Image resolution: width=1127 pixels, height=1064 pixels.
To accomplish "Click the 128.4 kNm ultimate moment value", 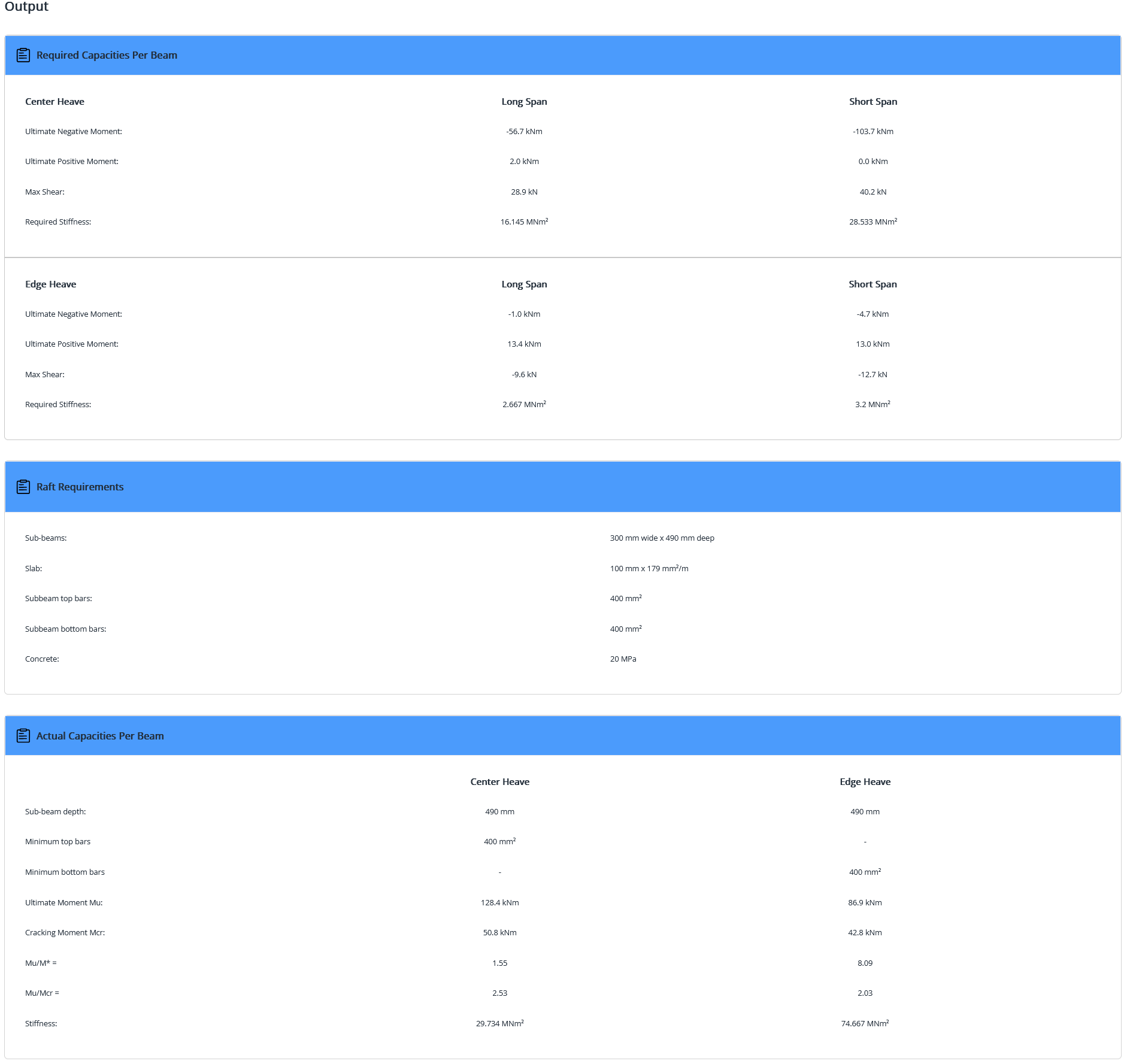I will pyautogui.click(x=499, y=903).
